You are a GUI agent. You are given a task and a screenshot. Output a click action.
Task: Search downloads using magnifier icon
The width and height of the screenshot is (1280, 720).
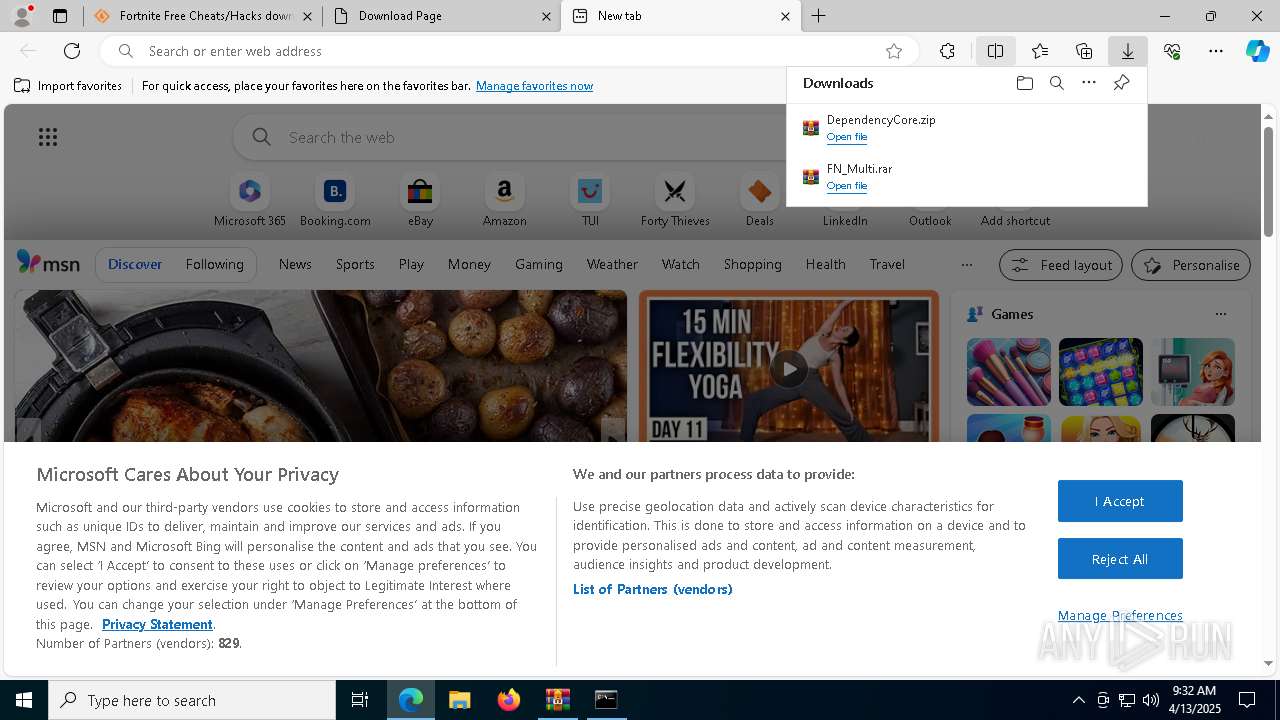1056,83
